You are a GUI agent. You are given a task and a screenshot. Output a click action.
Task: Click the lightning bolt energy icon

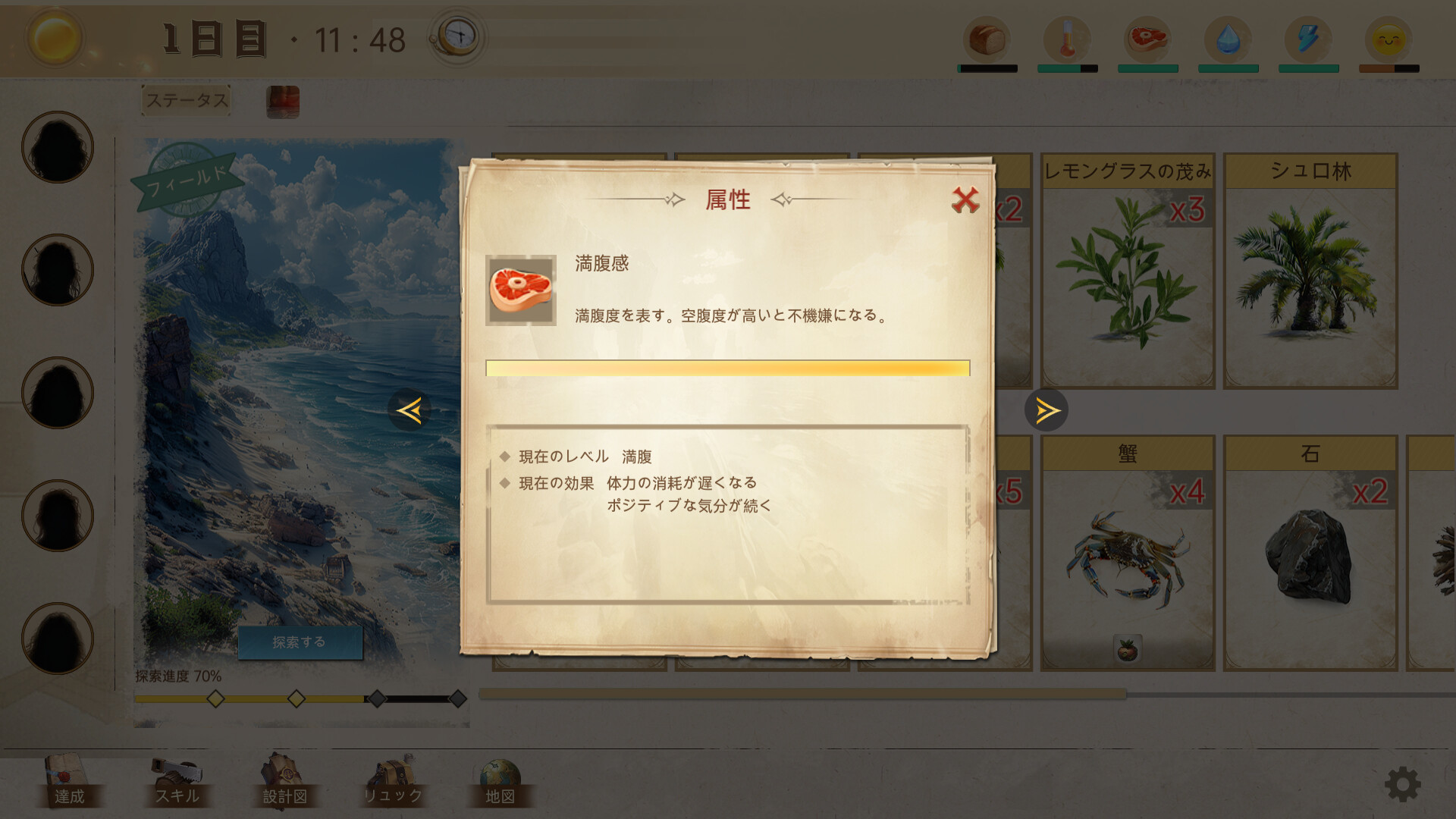point(1308,39)
